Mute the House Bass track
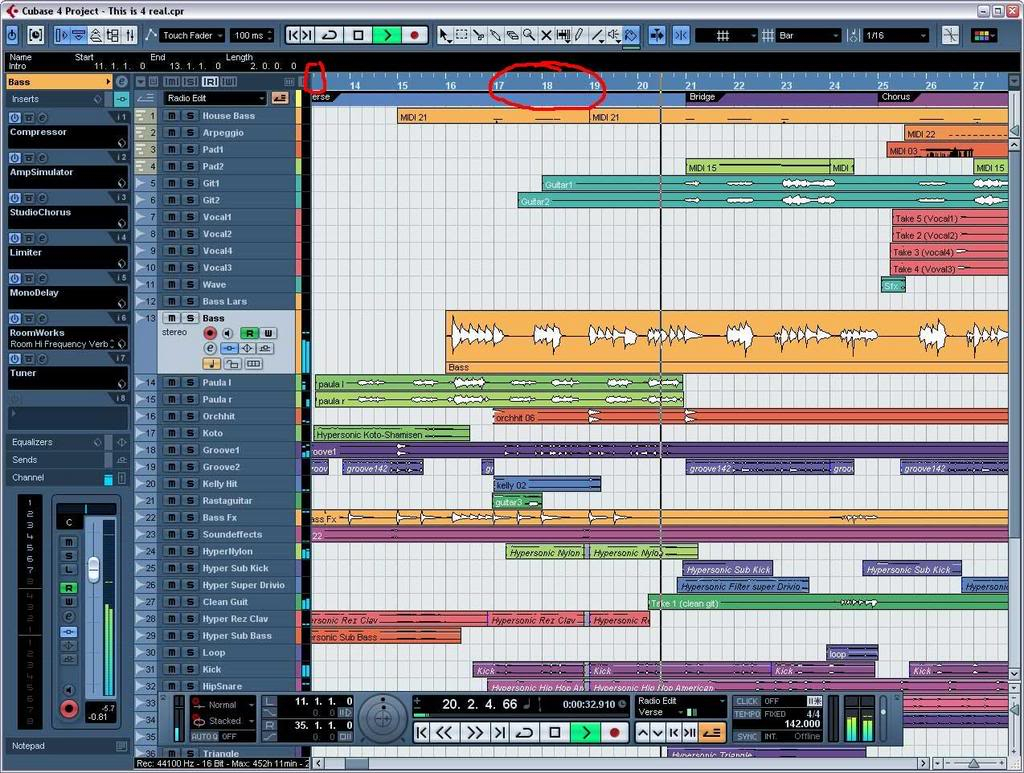 [171, 116]
